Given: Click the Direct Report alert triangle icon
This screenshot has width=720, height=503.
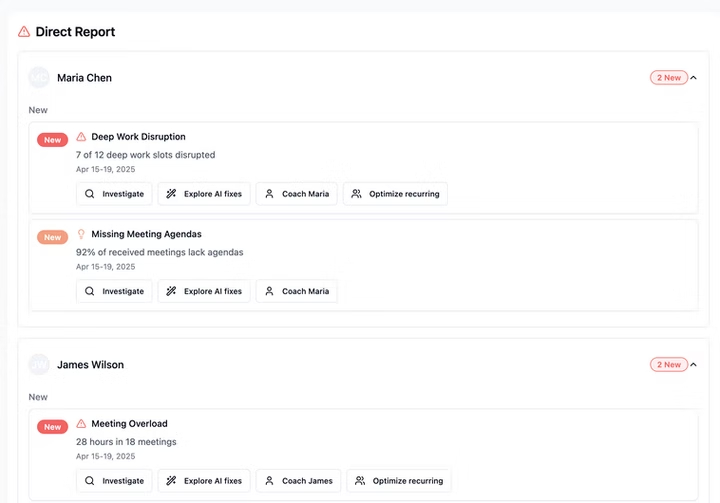Looking at the screenshot, I should coord(24,32).
